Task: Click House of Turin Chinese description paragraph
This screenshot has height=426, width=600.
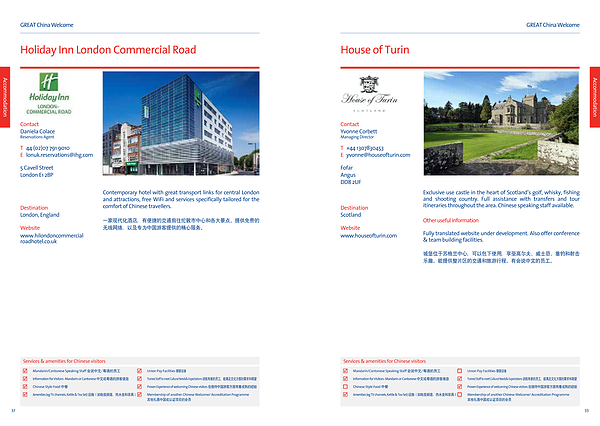Action: [x=501, y=257]
